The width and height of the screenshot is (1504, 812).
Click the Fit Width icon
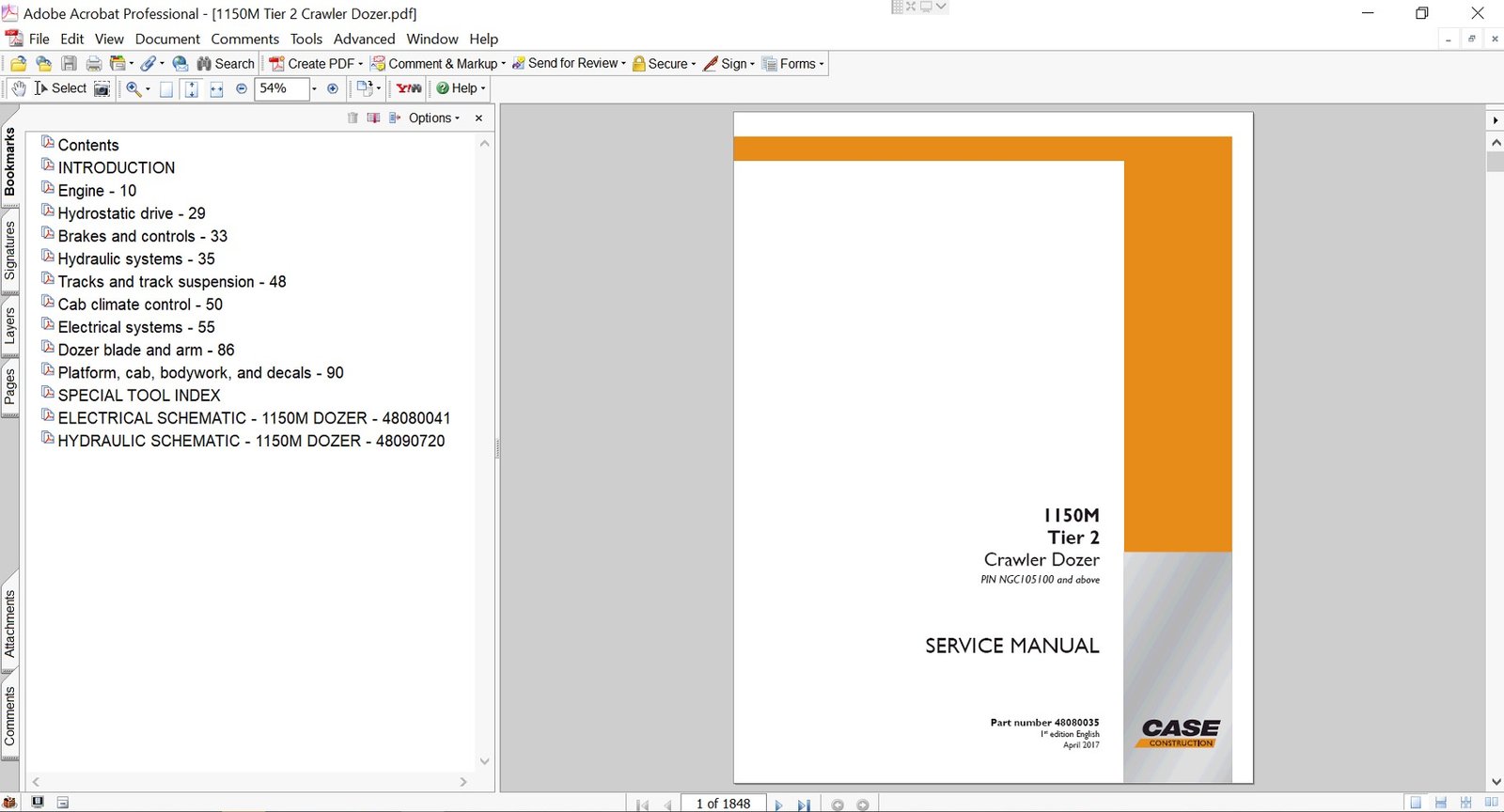pyautogui.click(x=216, y=88)
